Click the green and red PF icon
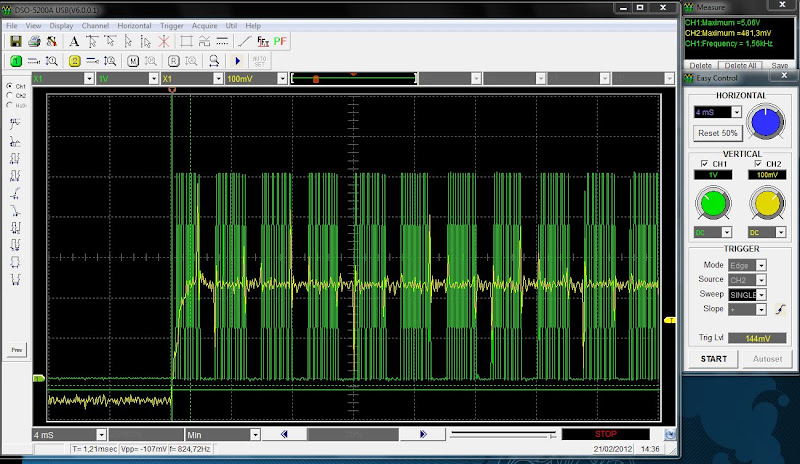The image size is (800, 464). pos(280,41)
